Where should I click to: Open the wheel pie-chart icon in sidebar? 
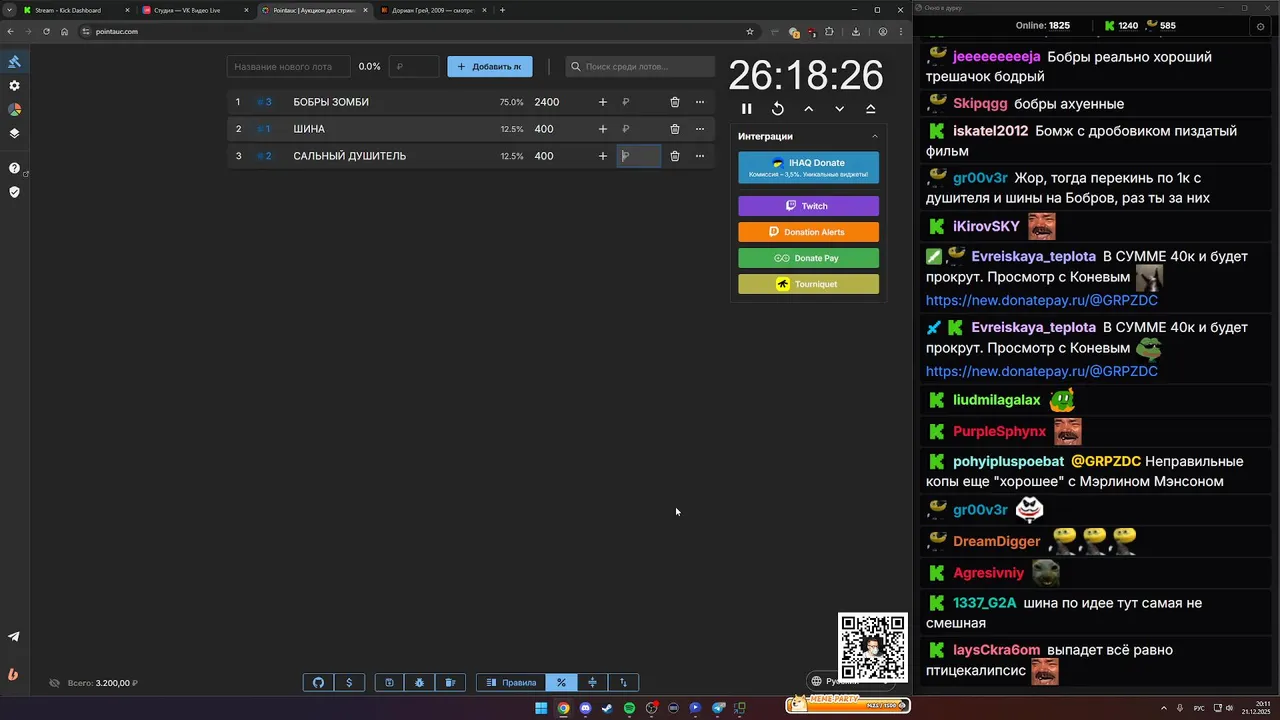[x=14, y=110]
